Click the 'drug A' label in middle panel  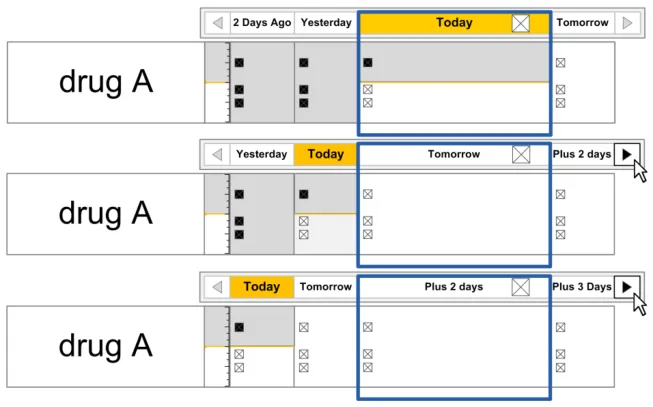point(106,213)
